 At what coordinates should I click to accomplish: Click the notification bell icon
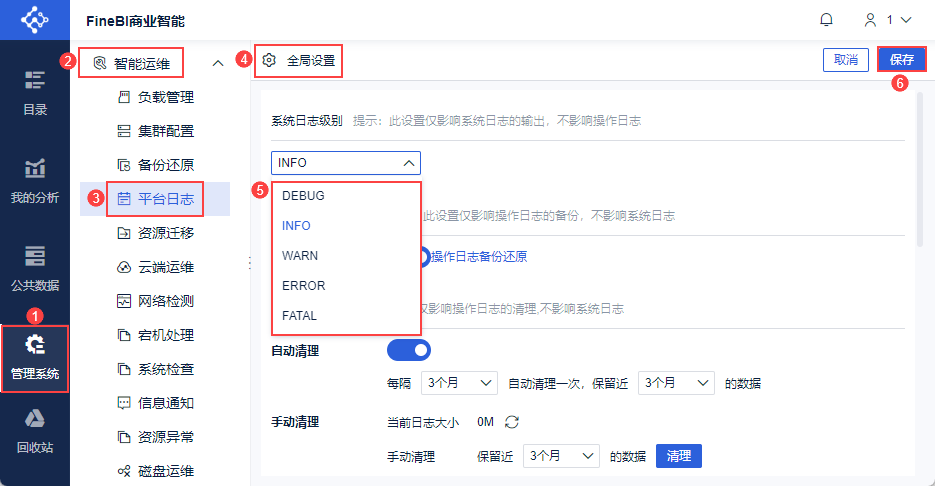pyautogui.click(x=826, y=20)
